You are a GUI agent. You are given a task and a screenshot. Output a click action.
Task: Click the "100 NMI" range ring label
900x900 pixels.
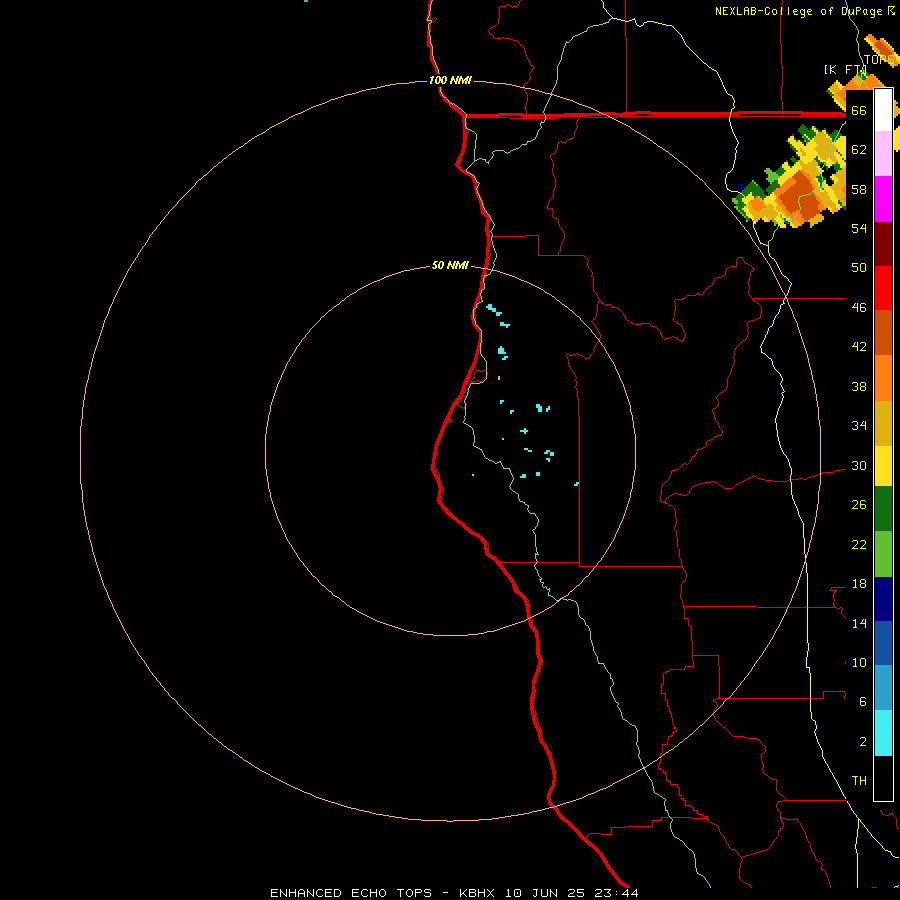click(450, 80)
